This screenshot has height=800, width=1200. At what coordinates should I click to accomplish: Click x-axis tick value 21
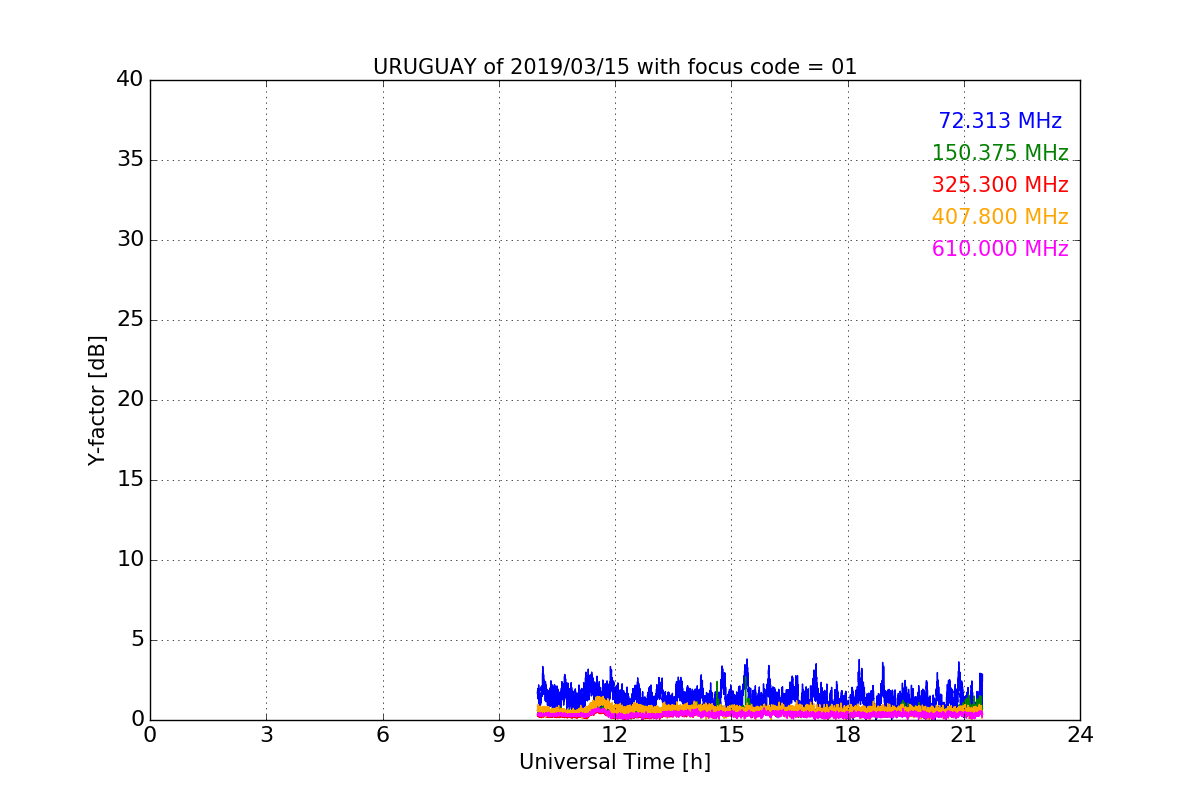[x=964, y=735]
